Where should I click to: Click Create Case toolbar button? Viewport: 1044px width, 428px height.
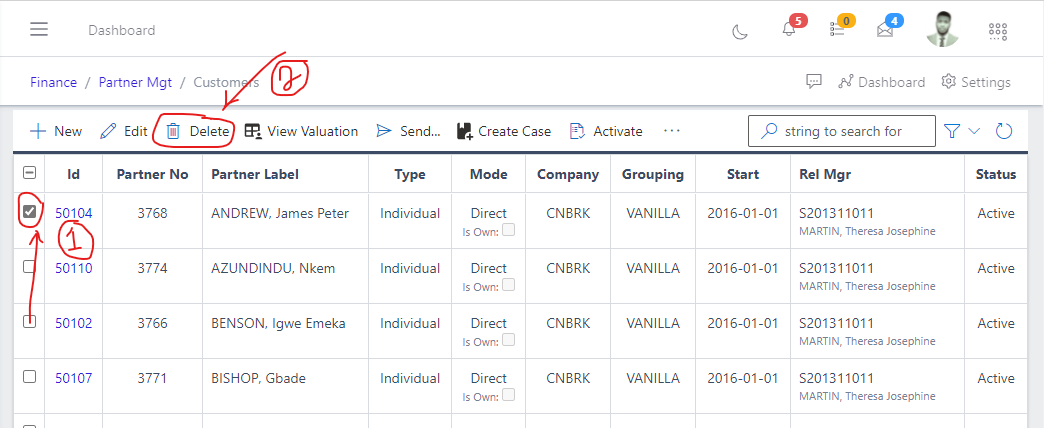504,131
